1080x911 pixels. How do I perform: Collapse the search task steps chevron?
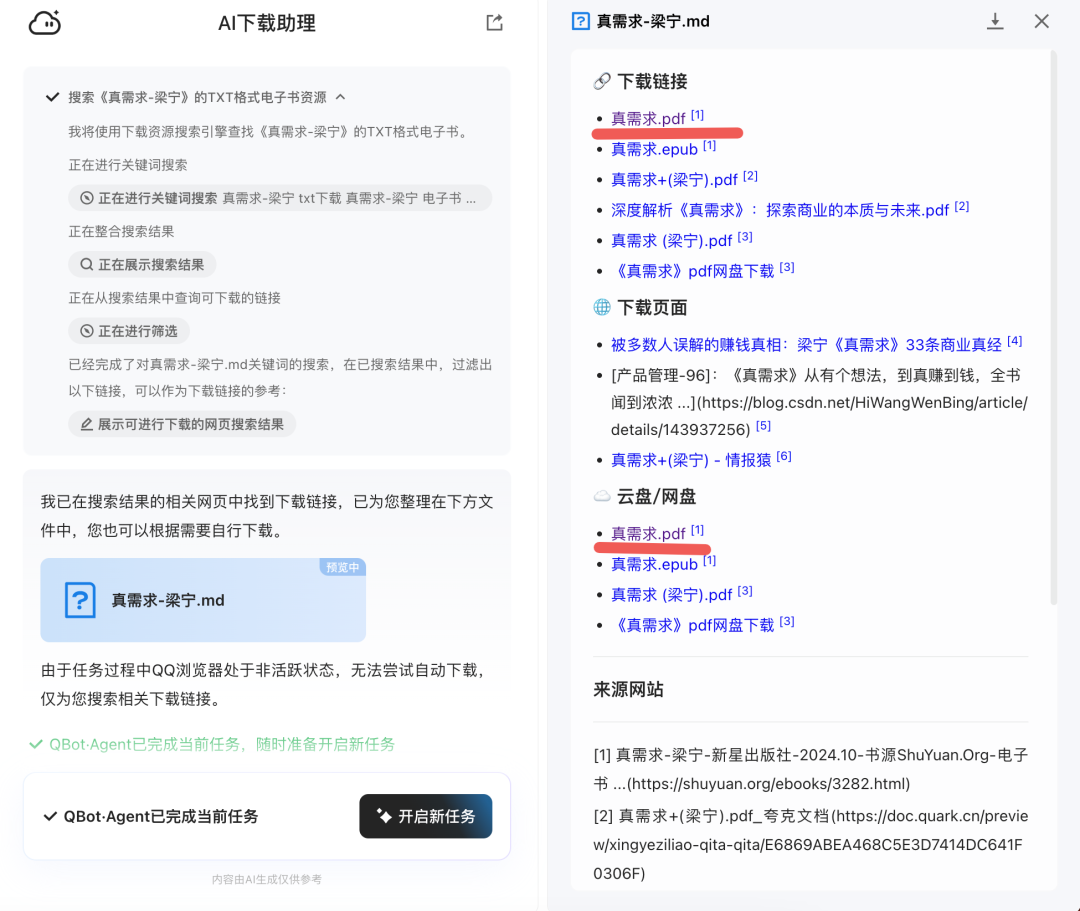click(340, 97)
